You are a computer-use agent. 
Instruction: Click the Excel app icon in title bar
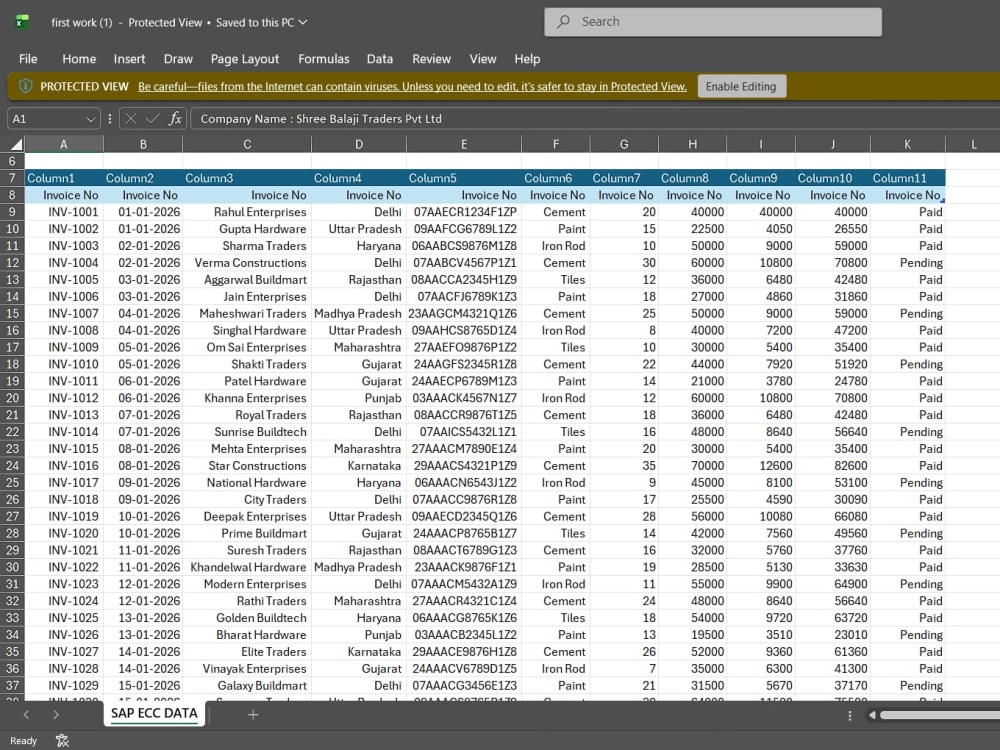tap(22, 22)
